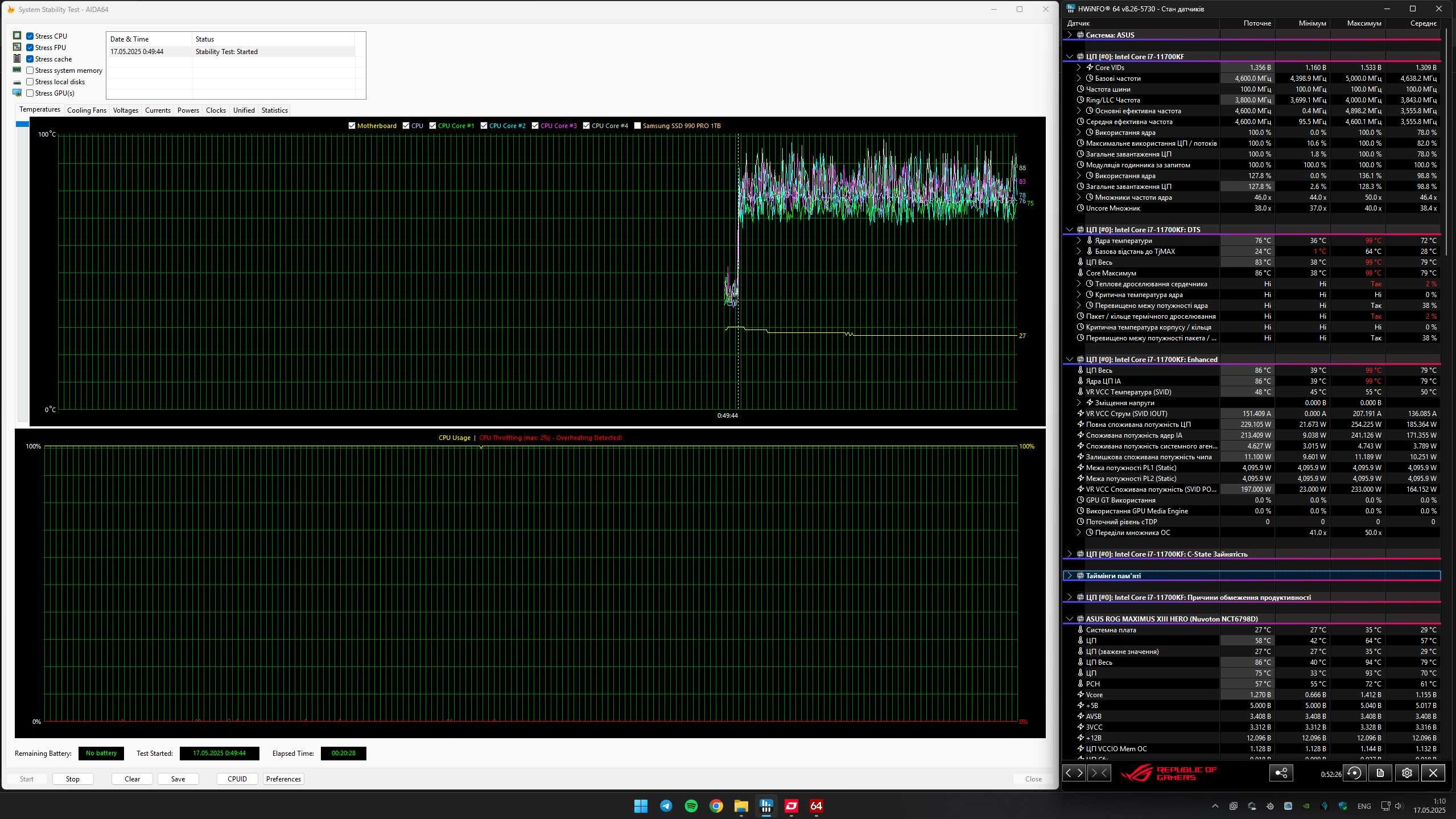This screenshot has width=1456, height=819.
Task: Switch to the Cooling Fans tab
Action: tap(86, 110)
